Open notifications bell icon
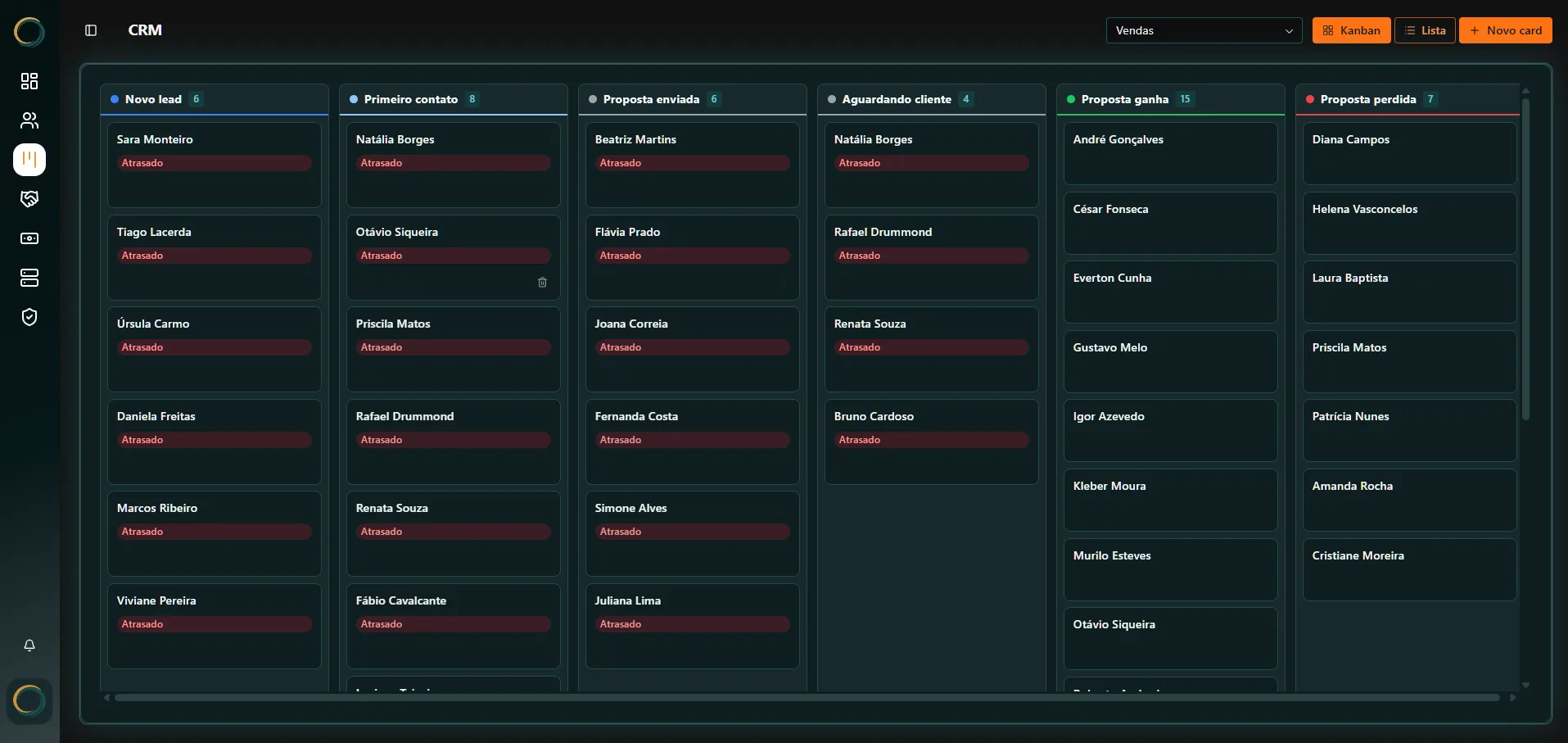The height and width of the screenshot is (743, 1568). click(x=29, y=646)
